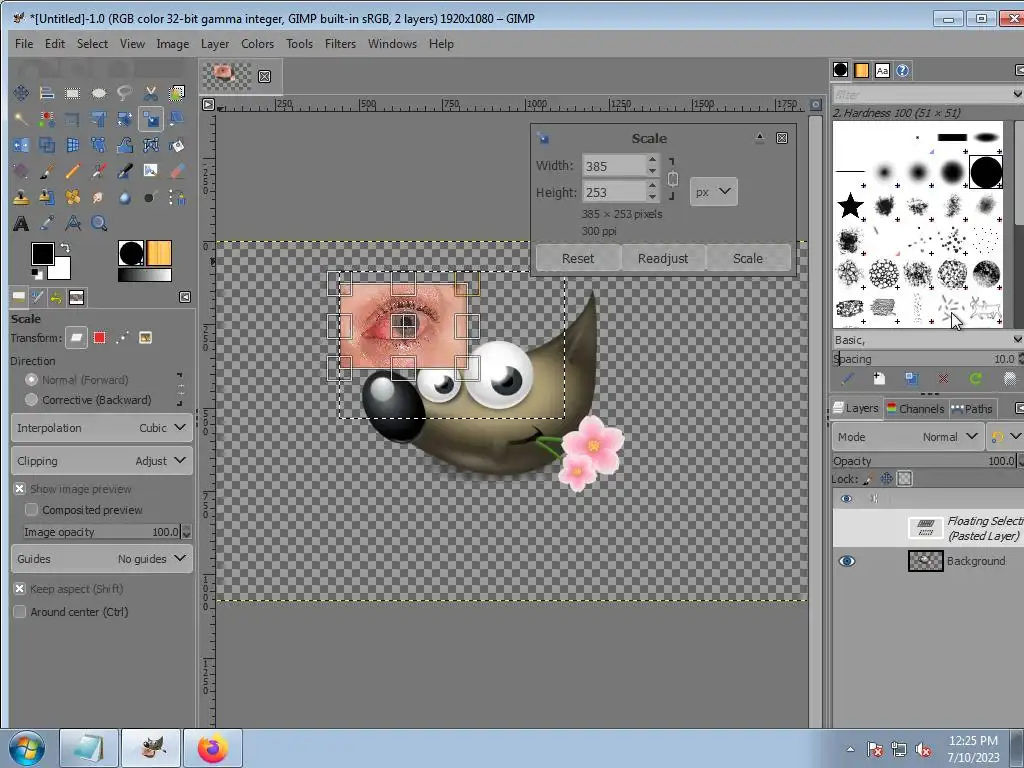Select the Clone stamp tool

click(21, 197)
